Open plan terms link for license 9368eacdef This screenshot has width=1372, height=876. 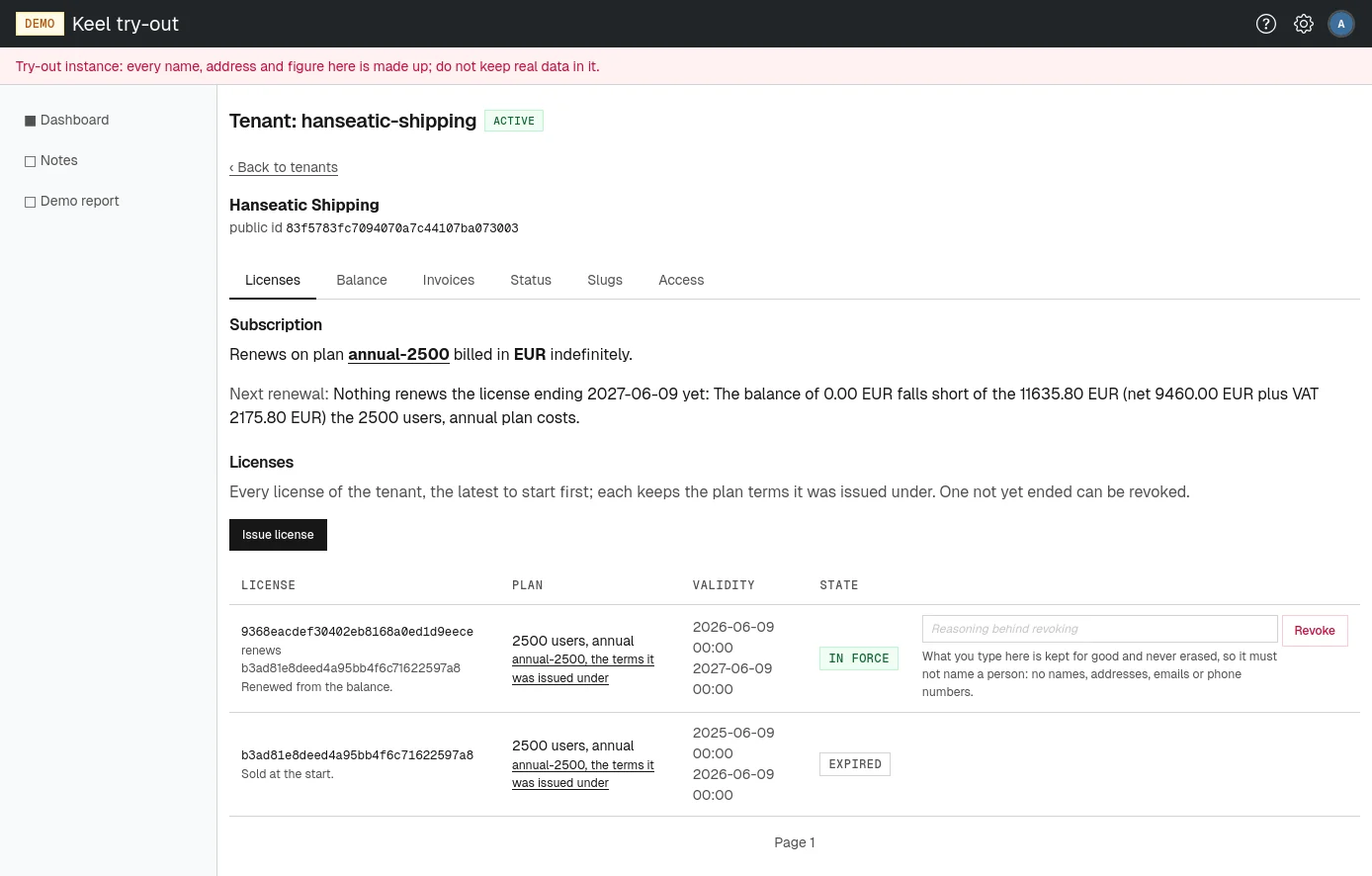583,668
